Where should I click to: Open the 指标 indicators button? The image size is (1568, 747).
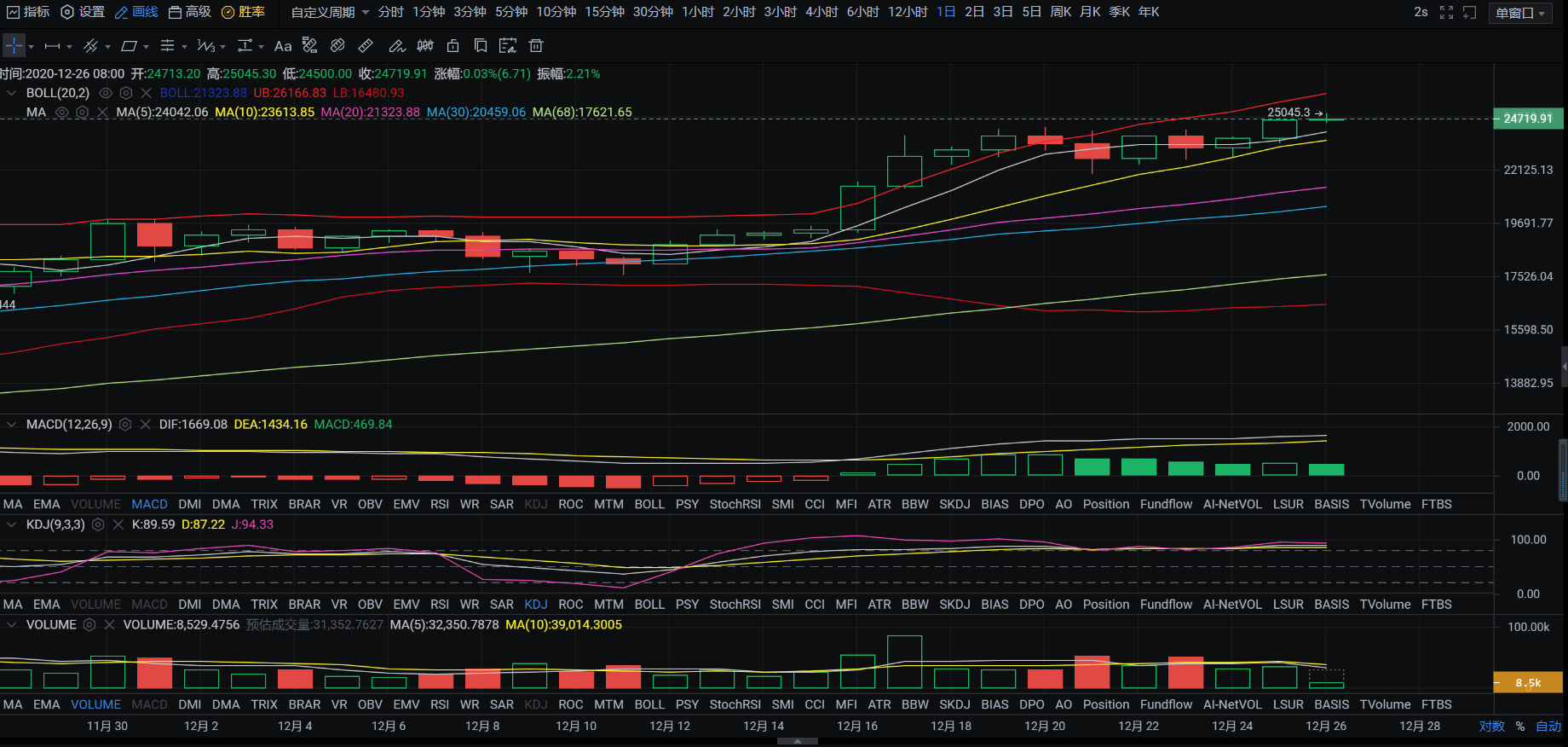(28, 12)
